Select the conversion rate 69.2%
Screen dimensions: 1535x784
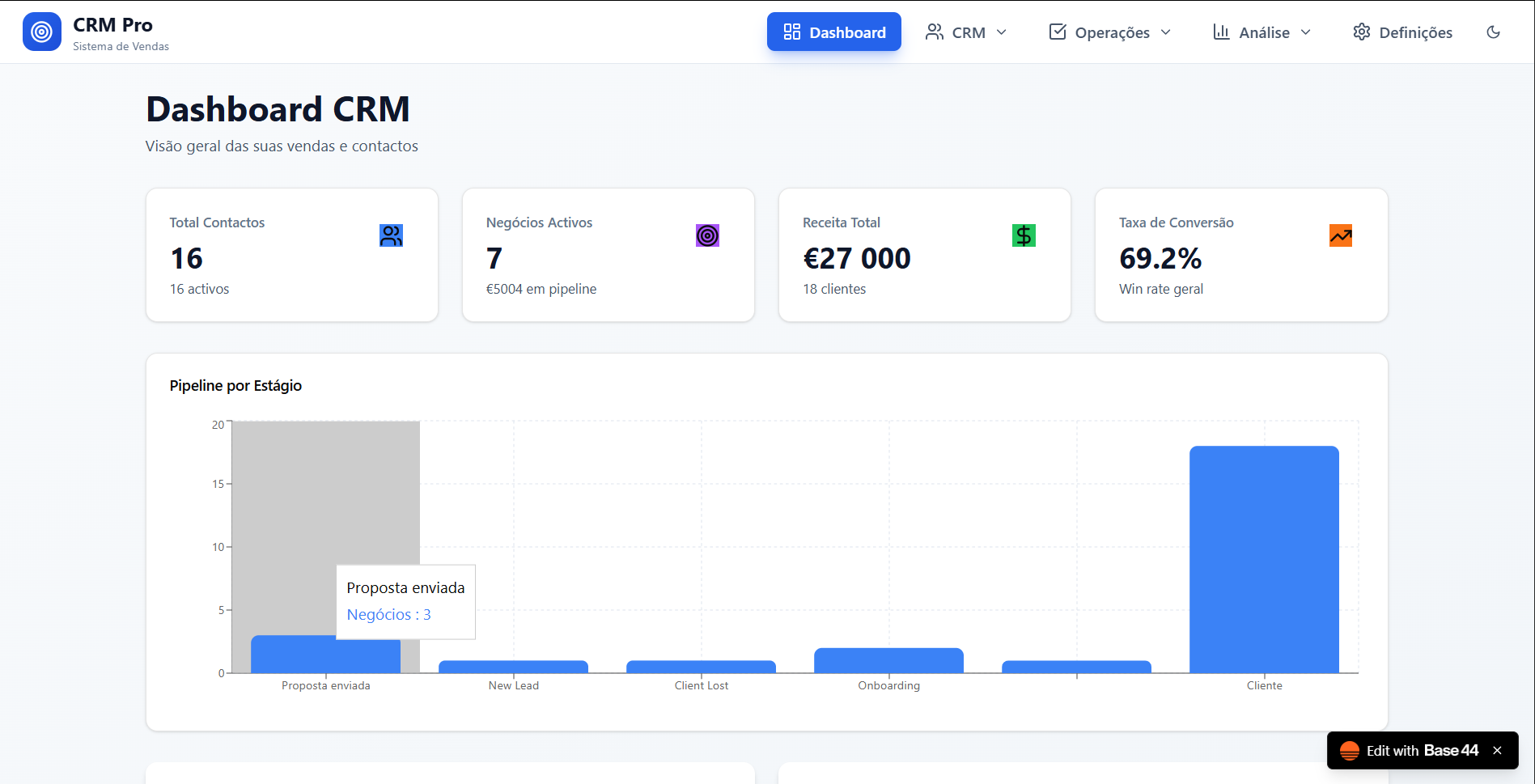(x=1160, y=258)
